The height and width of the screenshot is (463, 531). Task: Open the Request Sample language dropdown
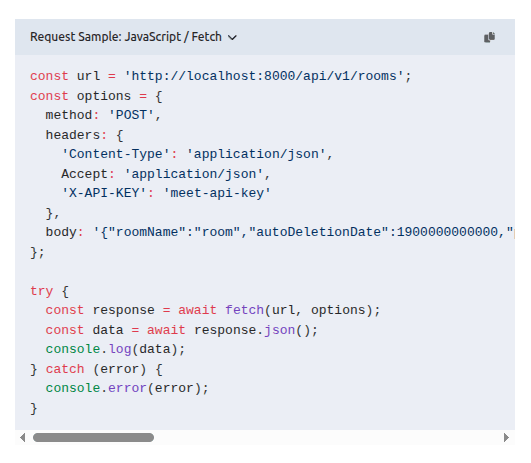click(x=133, y=37)
